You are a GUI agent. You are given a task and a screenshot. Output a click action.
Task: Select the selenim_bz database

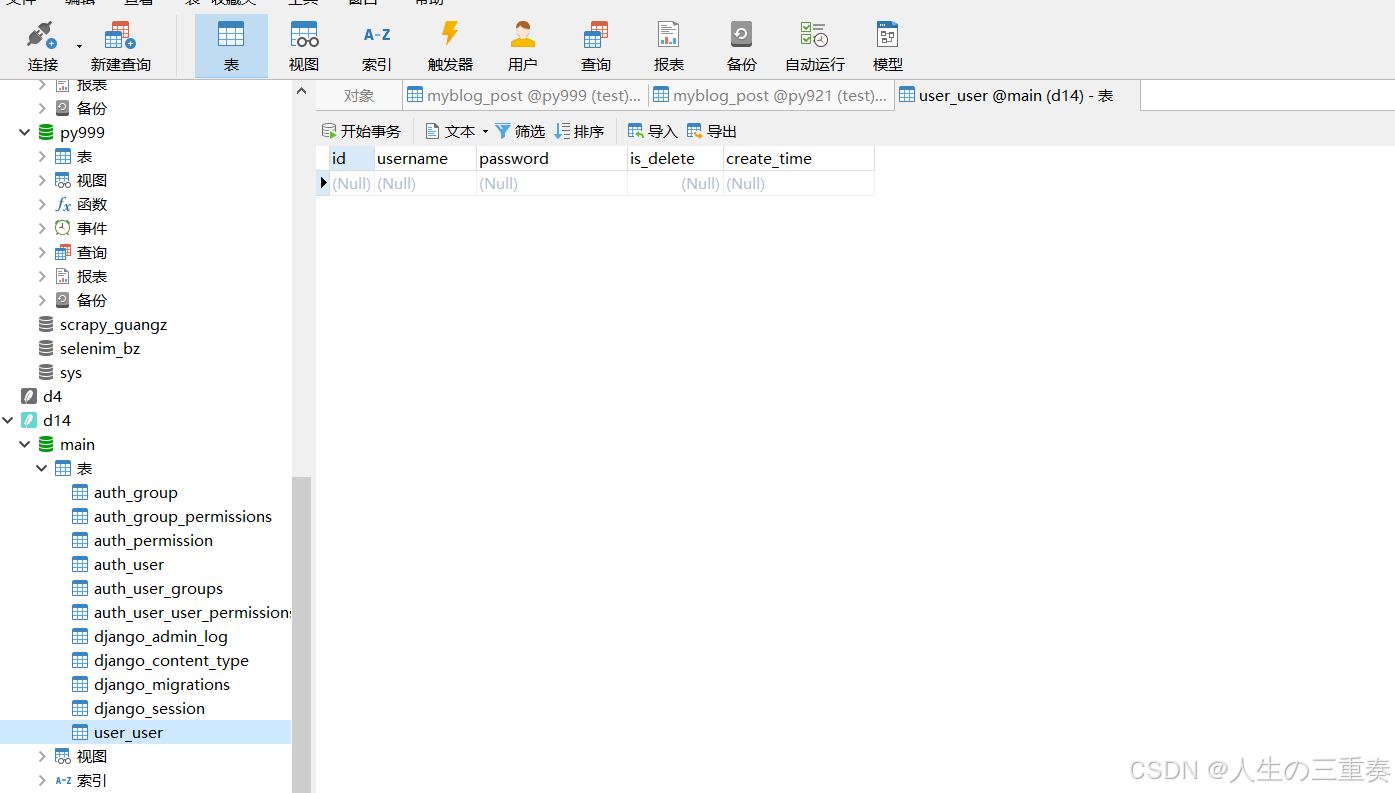pos(100,348)
